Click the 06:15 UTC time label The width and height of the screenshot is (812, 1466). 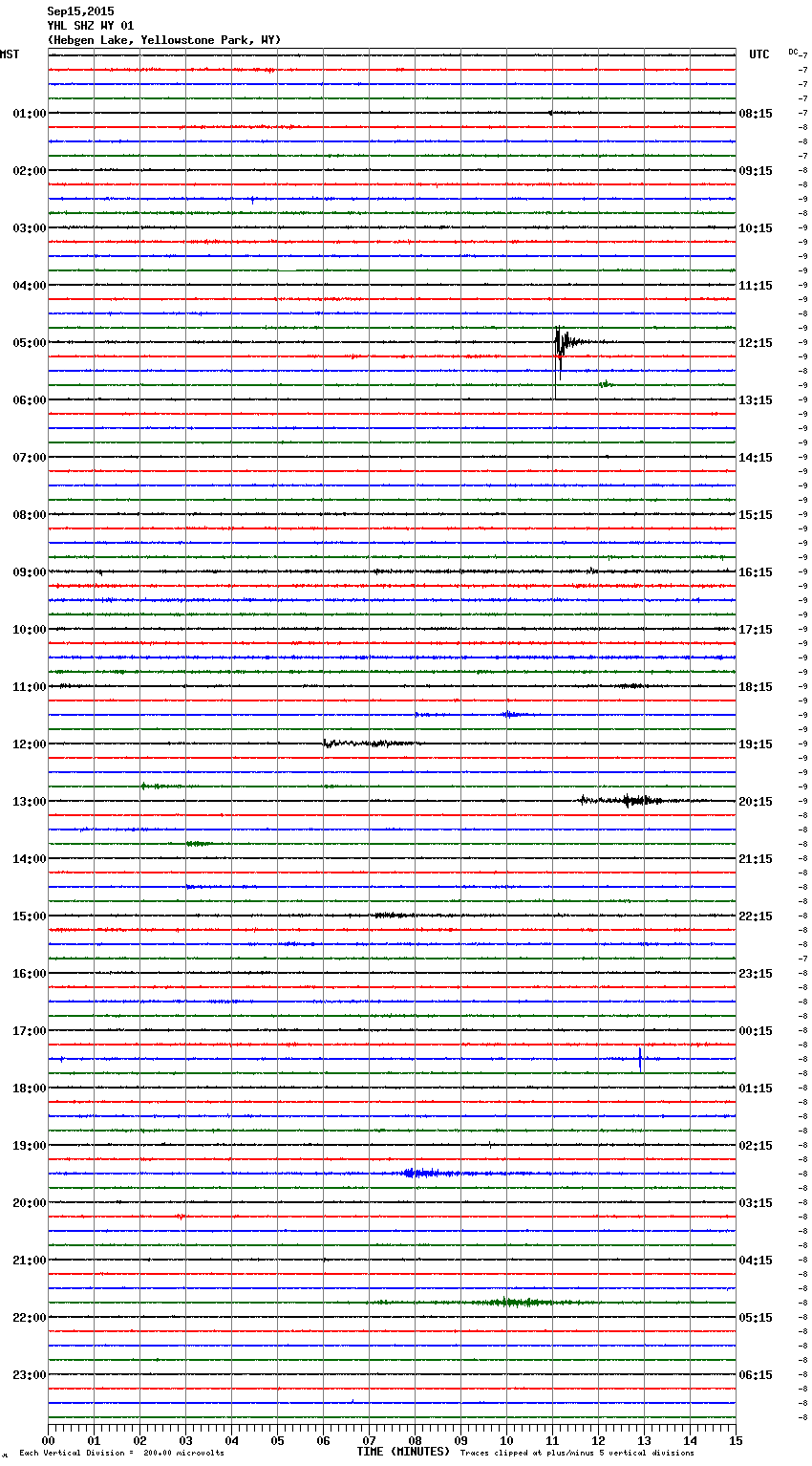click(x=756, y=1375)
